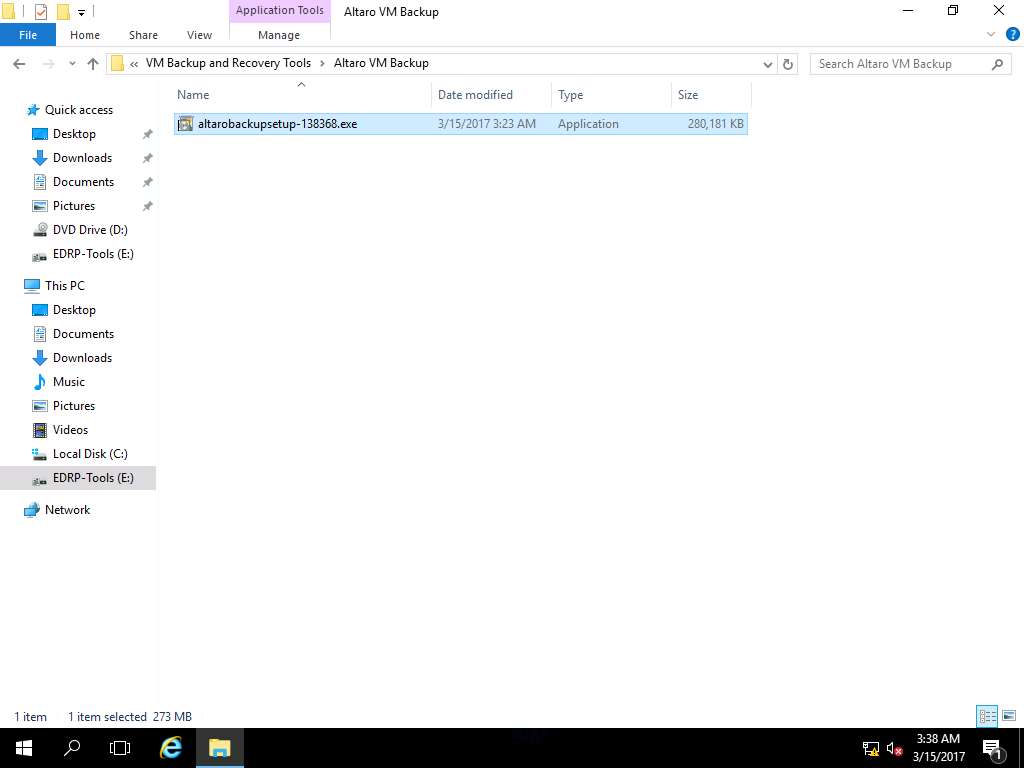The height and width of the screenshot is (768, 1024).
Task: Launch Internet Explorer from taskbar
Action: [171, 748]
